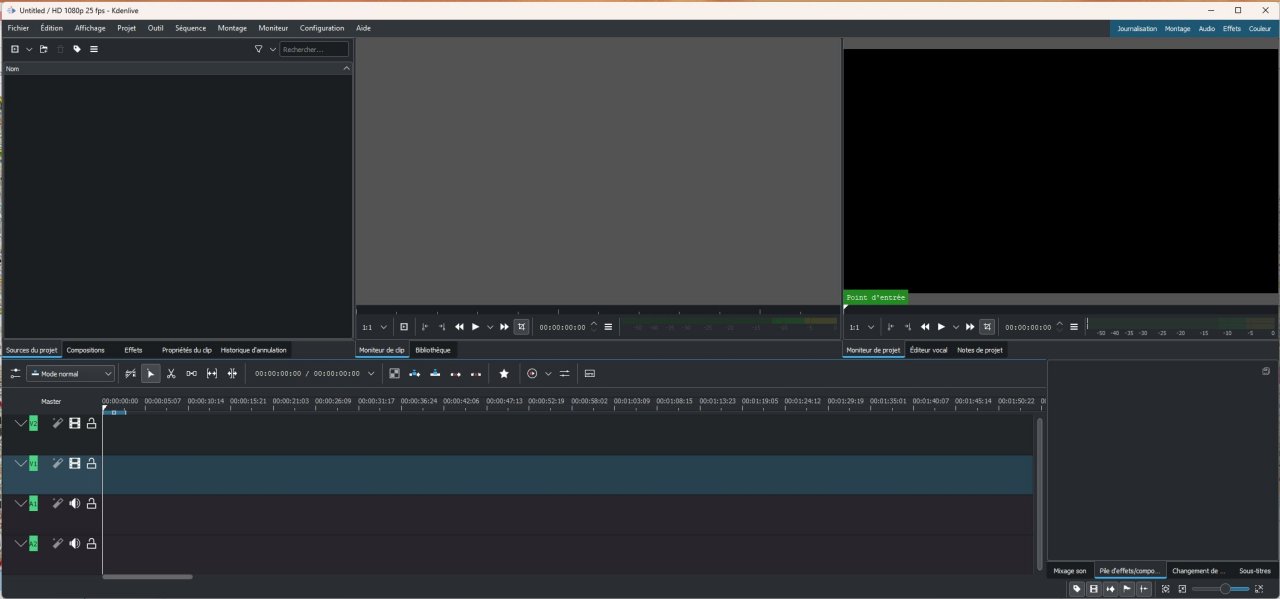Open the Montage menu in menu bar
The width and height of the screenshot is (1280, 599).
click(232, 28)
